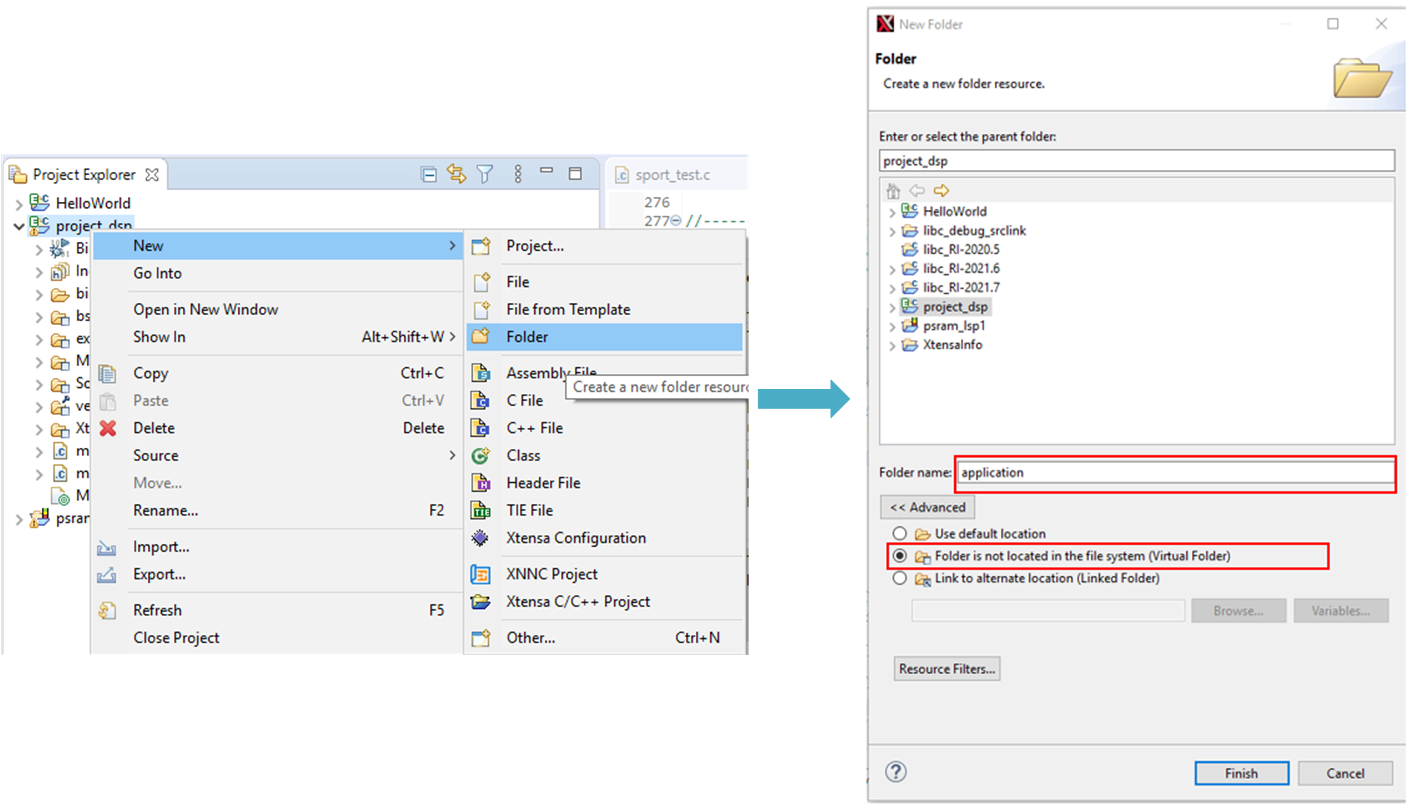Select Xtensa Configuration menu entry

click(x=575, y=538)
